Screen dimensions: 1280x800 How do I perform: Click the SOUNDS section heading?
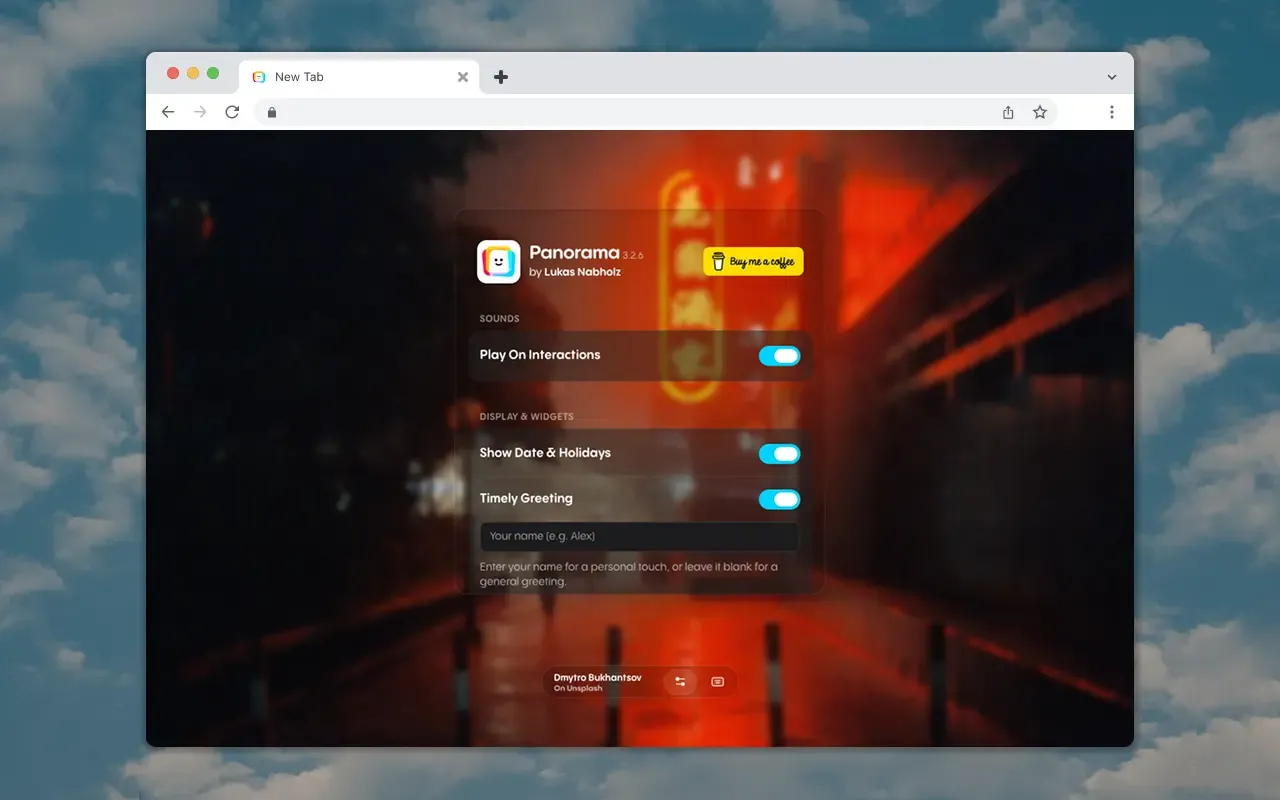pos(499,319)
